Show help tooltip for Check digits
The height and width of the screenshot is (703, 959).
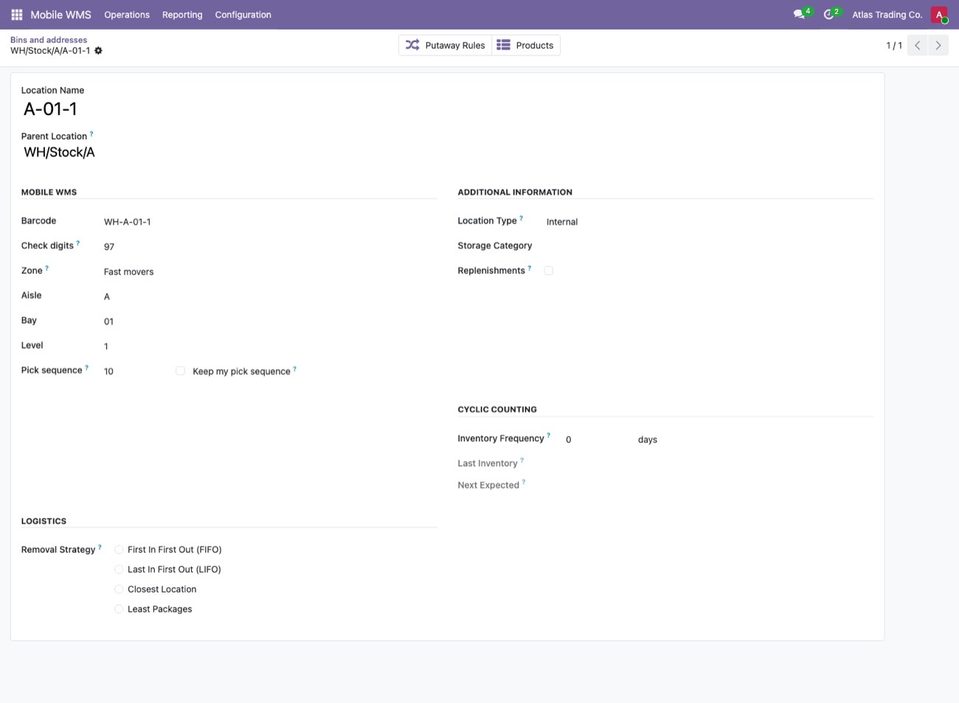coord(78,243)
